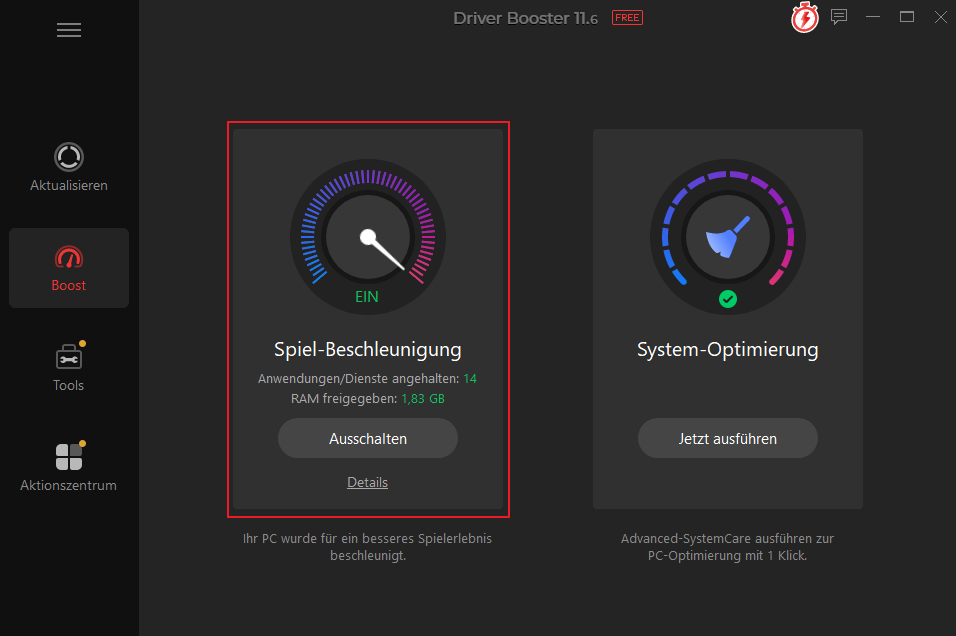
Task: Open the Aktualisieren section
Action: 69,168
